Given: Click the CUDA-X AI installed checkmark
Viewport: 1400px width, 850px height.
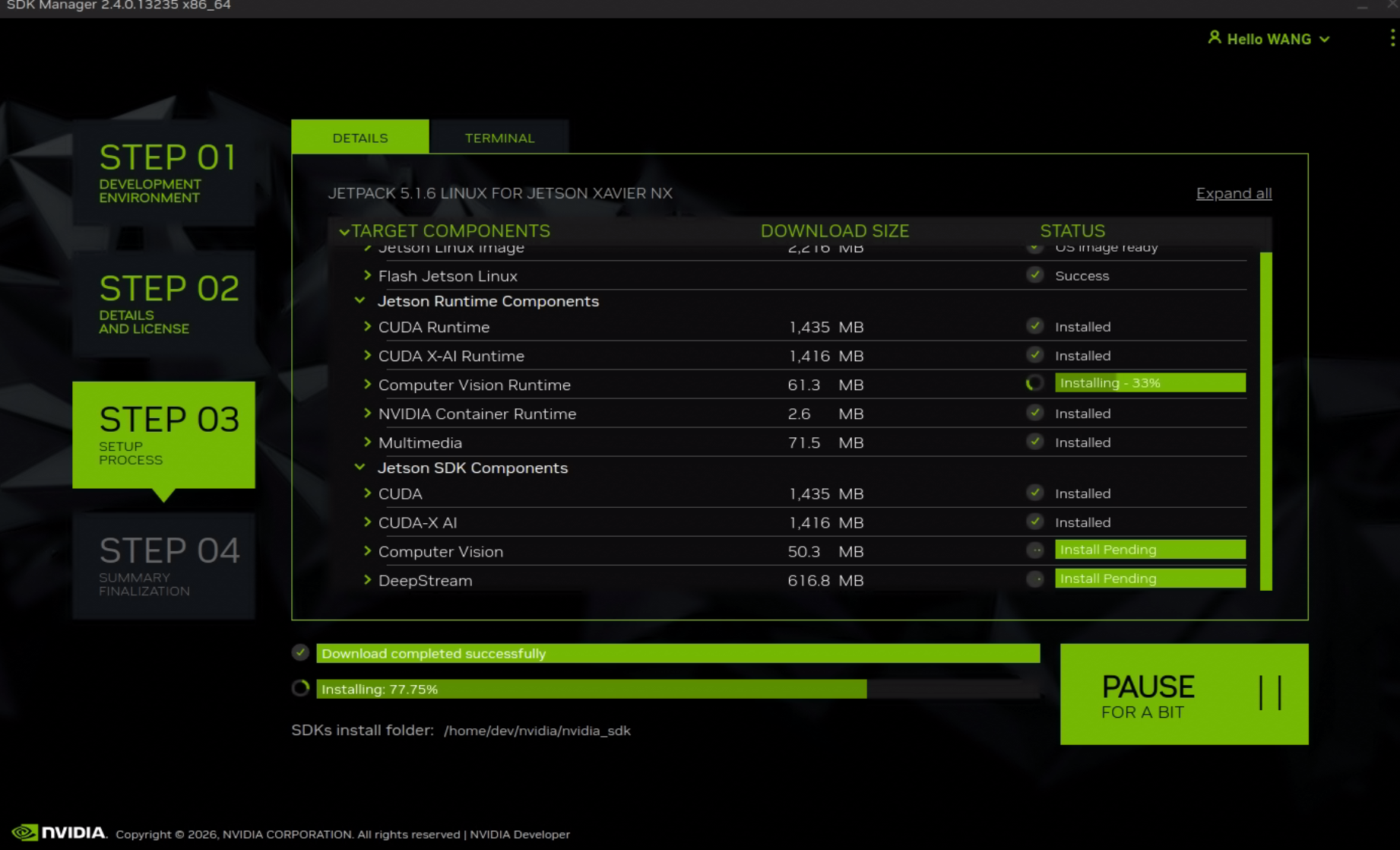Looking at the screenshot, I should tap(1034, 522).
